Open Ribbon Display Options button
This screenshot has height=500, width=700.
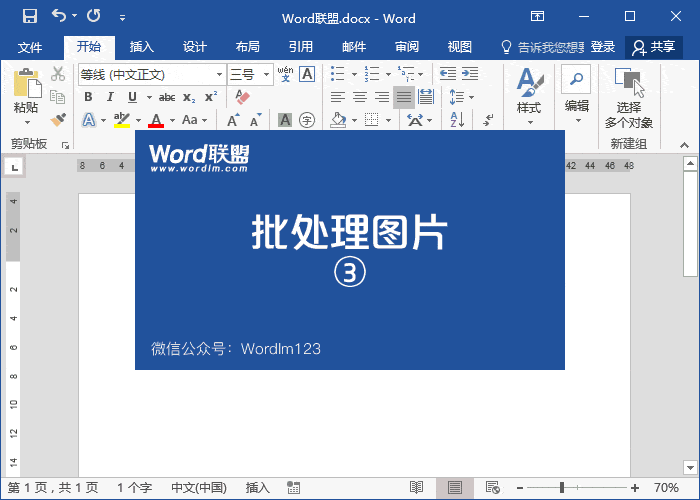tap(537, 17)
